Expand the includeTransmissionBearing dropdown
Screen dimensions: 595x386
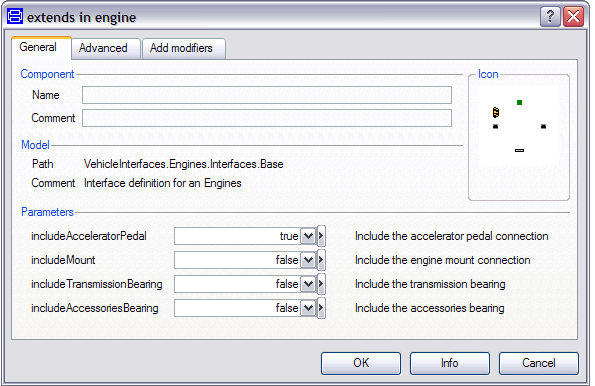(308, 284)
